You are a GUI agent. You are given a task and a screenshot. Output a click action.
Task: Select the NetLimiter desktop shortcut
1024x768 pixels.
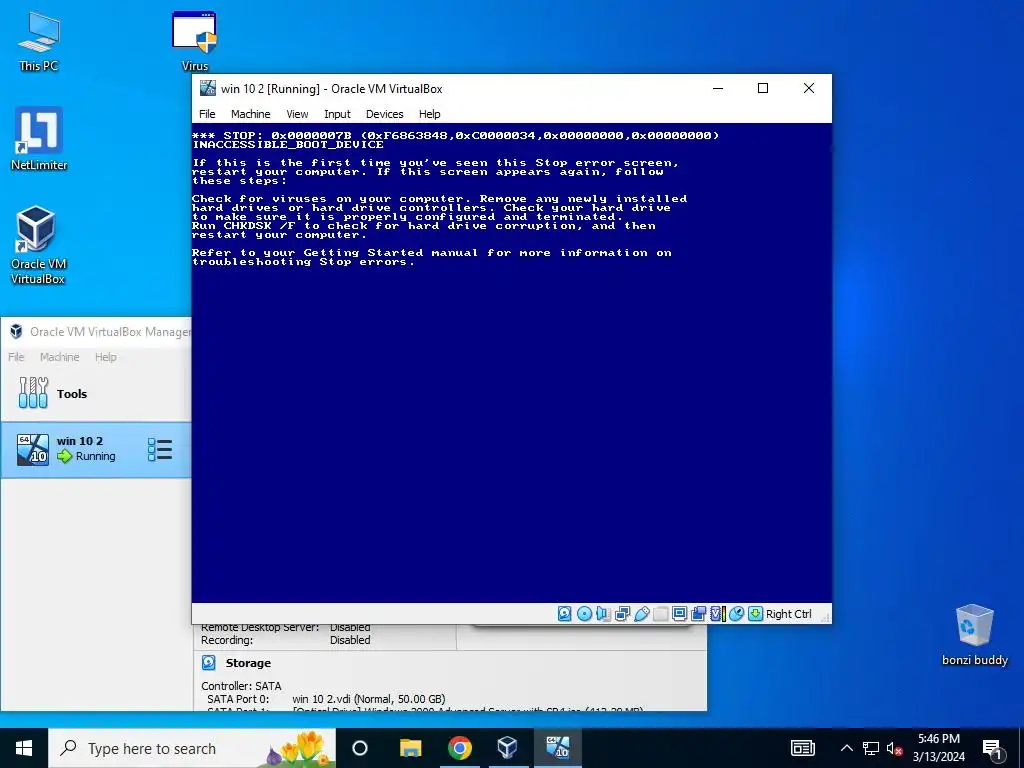click(x=39, y=139)
